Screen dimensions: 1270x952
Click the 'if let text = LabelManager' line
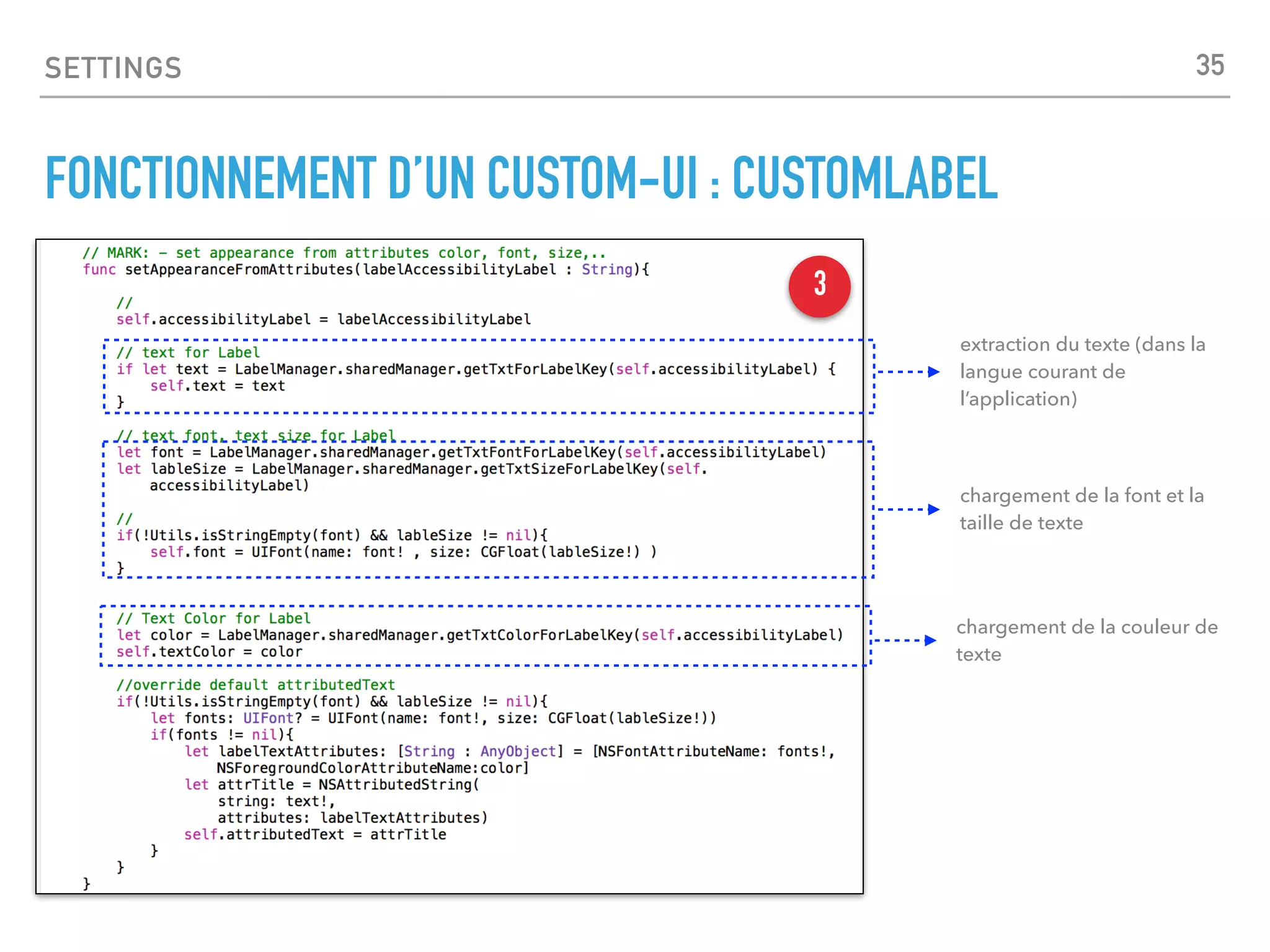[x=476, y=369]
